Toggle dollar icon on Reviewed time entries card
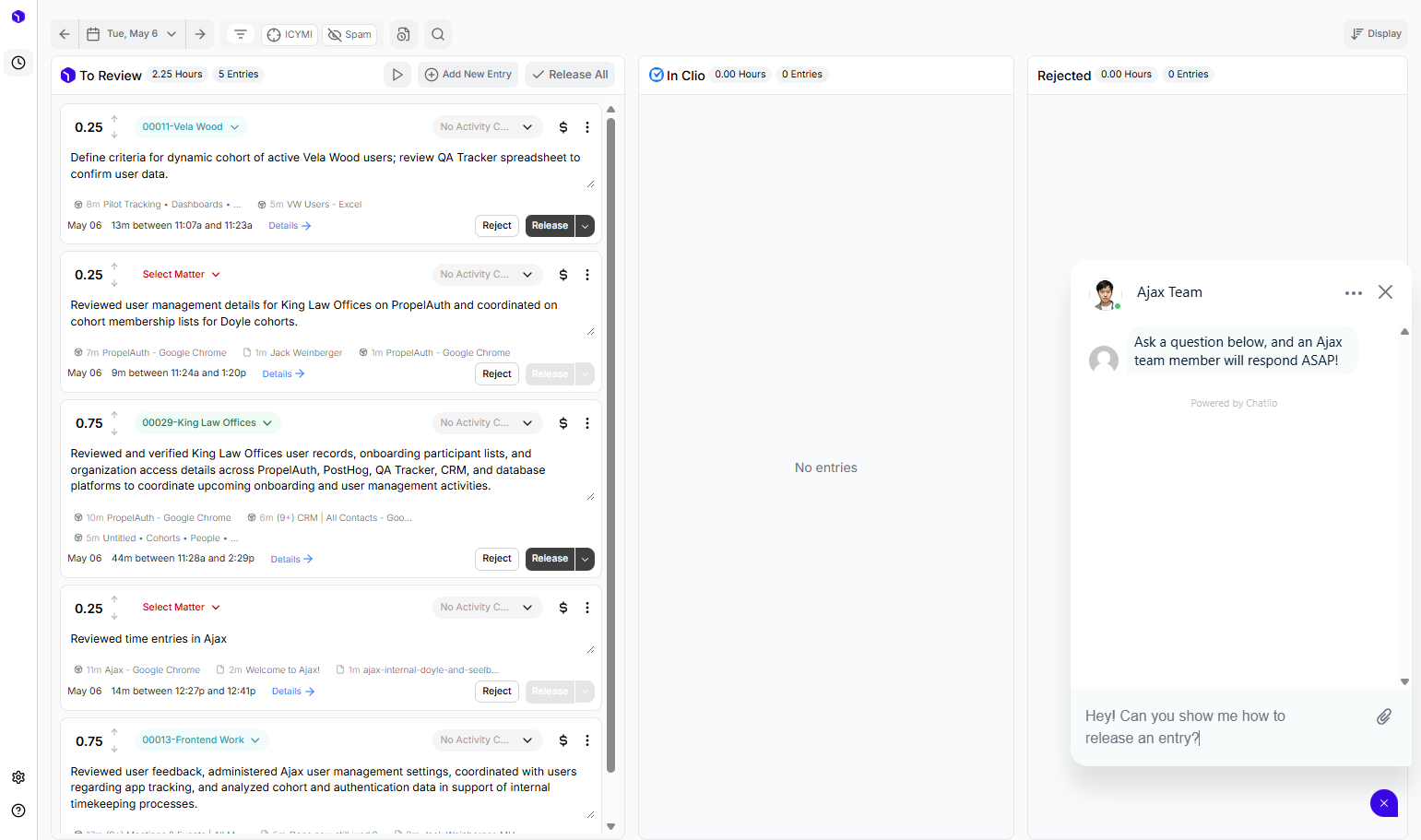This screenshot has height=840, width=1421. tap(563, 608)
